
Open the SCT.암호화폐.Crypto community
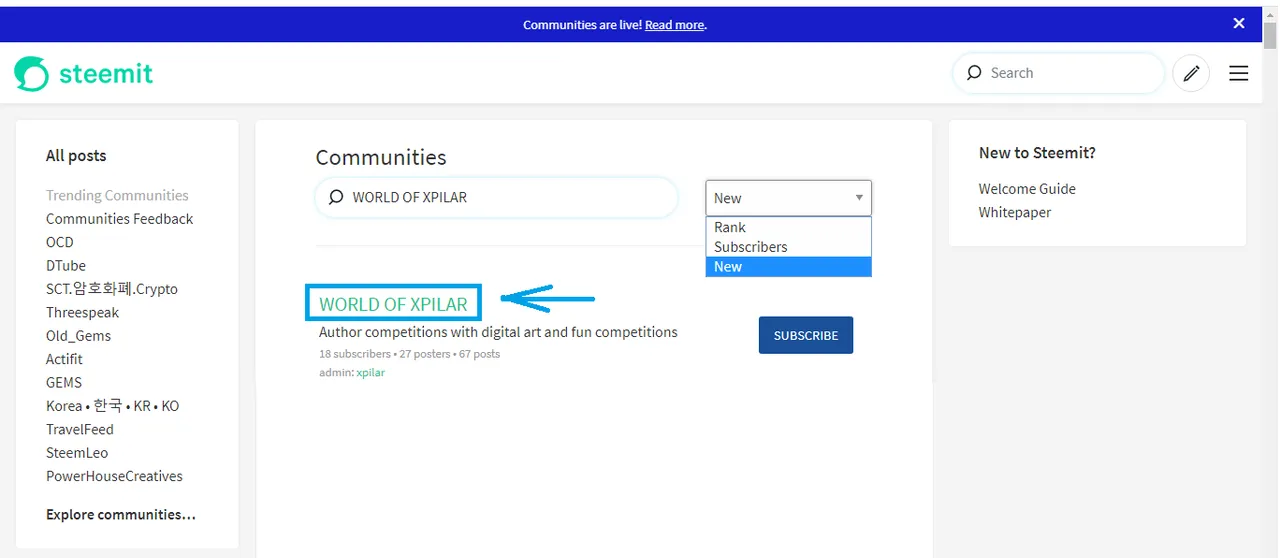pos(112,289)
